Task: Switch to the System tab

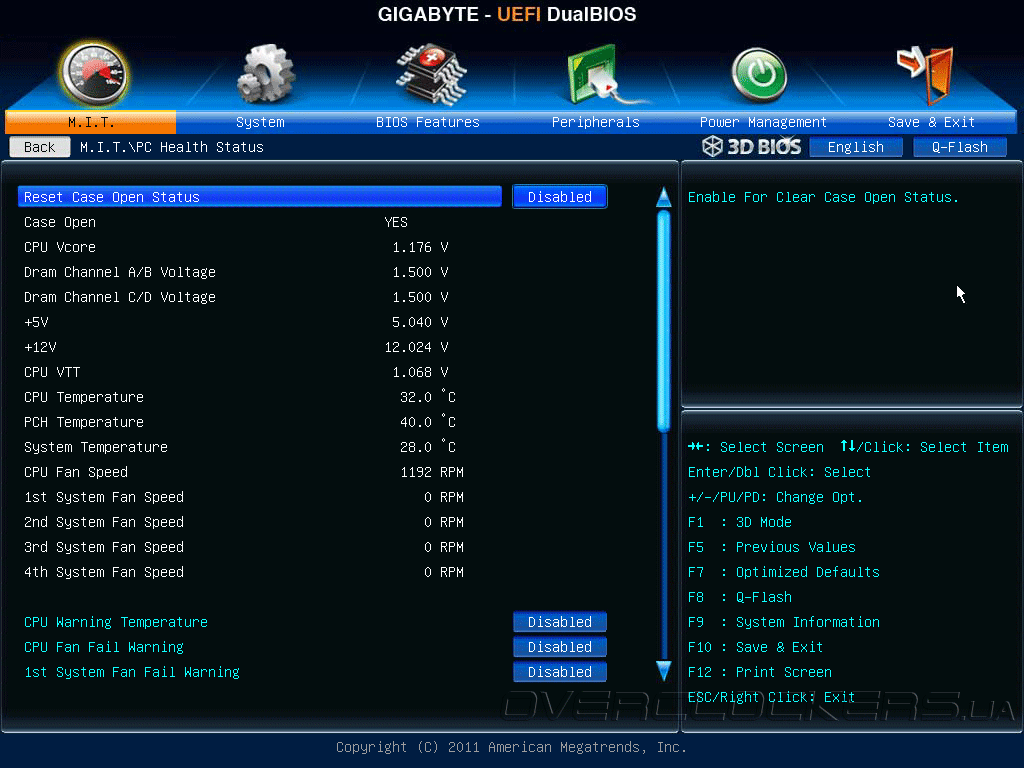Action: point(260,122)
